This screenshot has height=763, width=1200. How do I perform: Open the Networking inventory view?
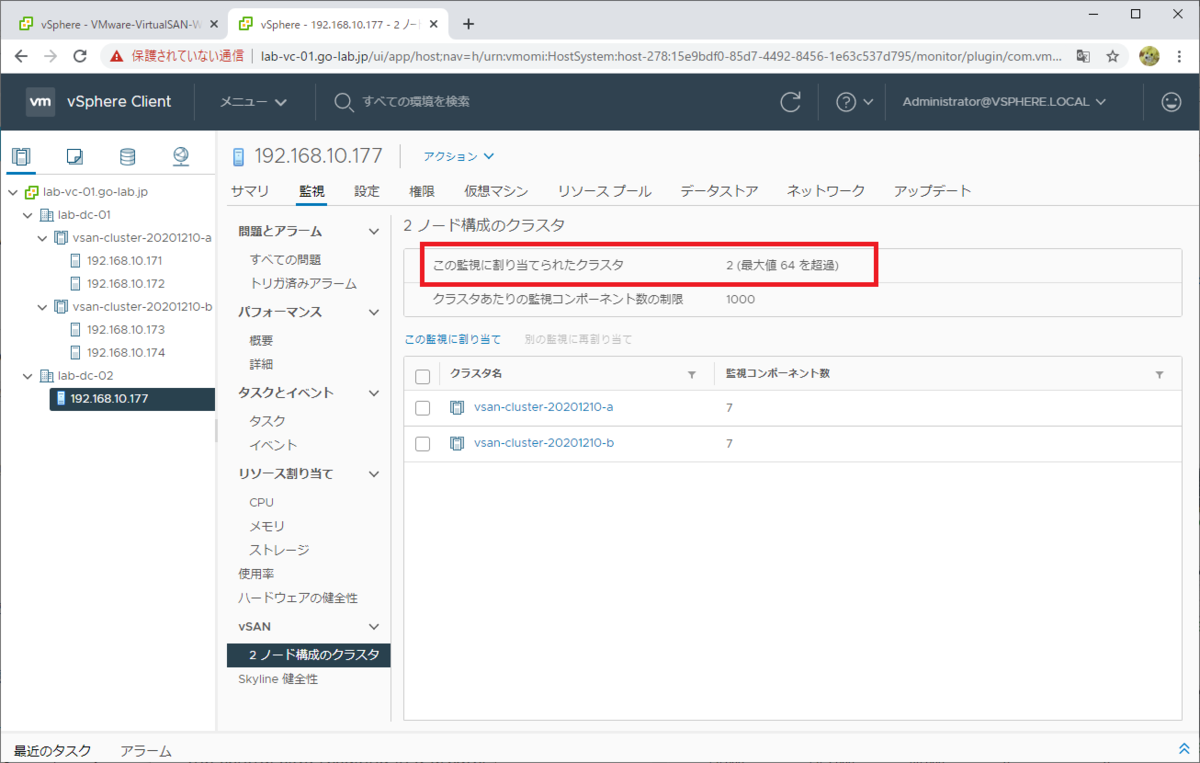(x=181, y=156)
